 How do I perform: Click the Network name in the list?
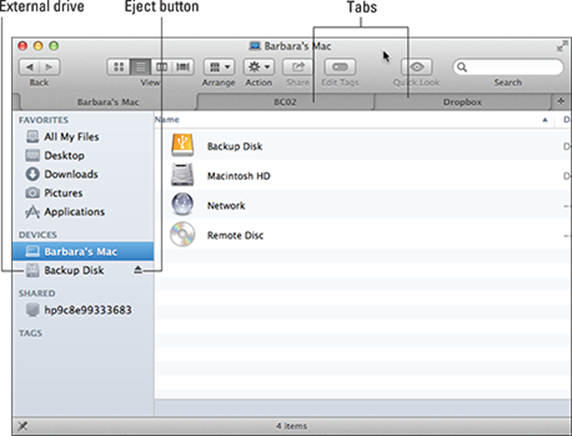point(226,206)
